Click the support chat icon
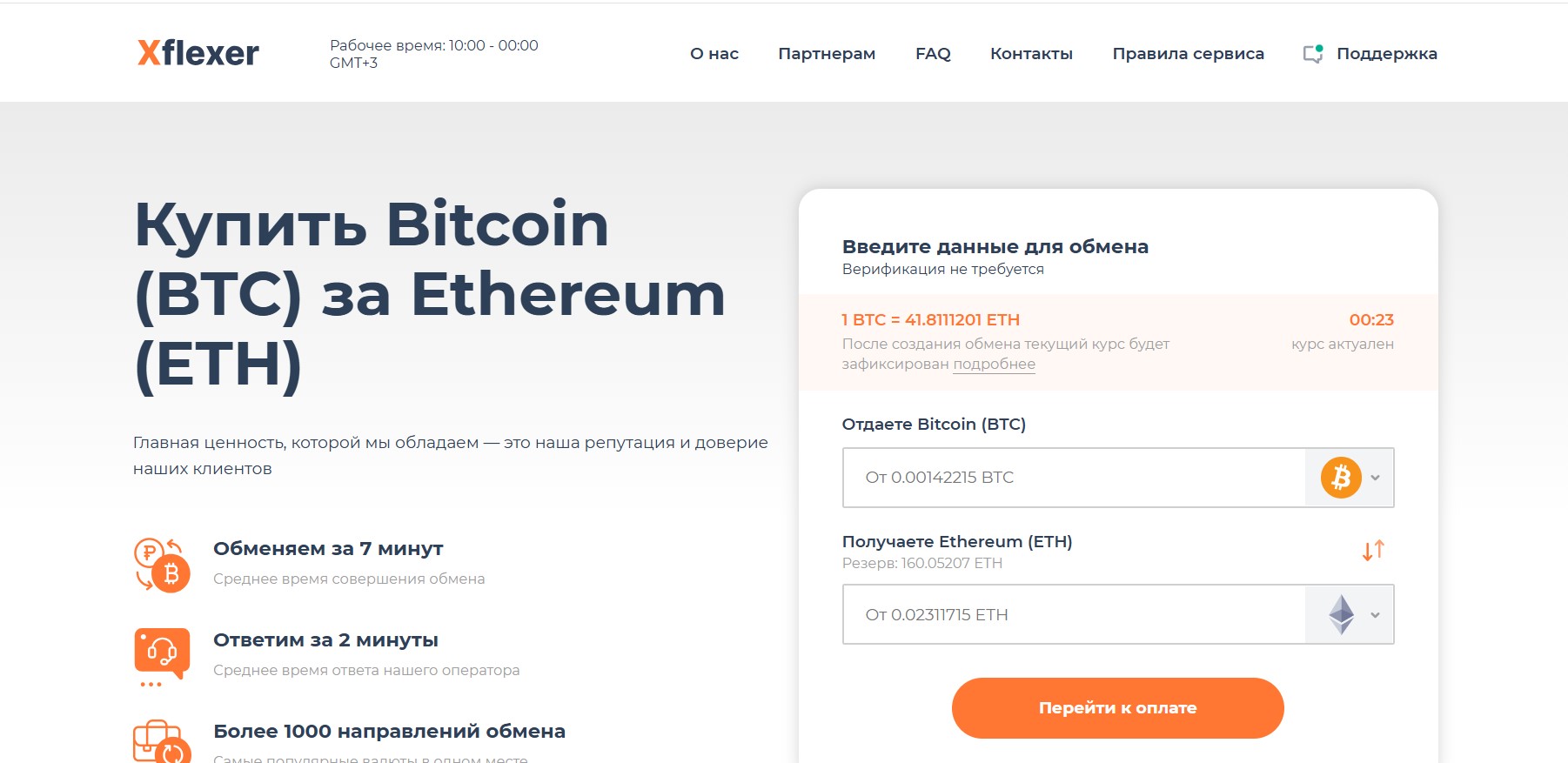The width and height of the screenshot is (1568, 763). click(x=1313, y=54)
